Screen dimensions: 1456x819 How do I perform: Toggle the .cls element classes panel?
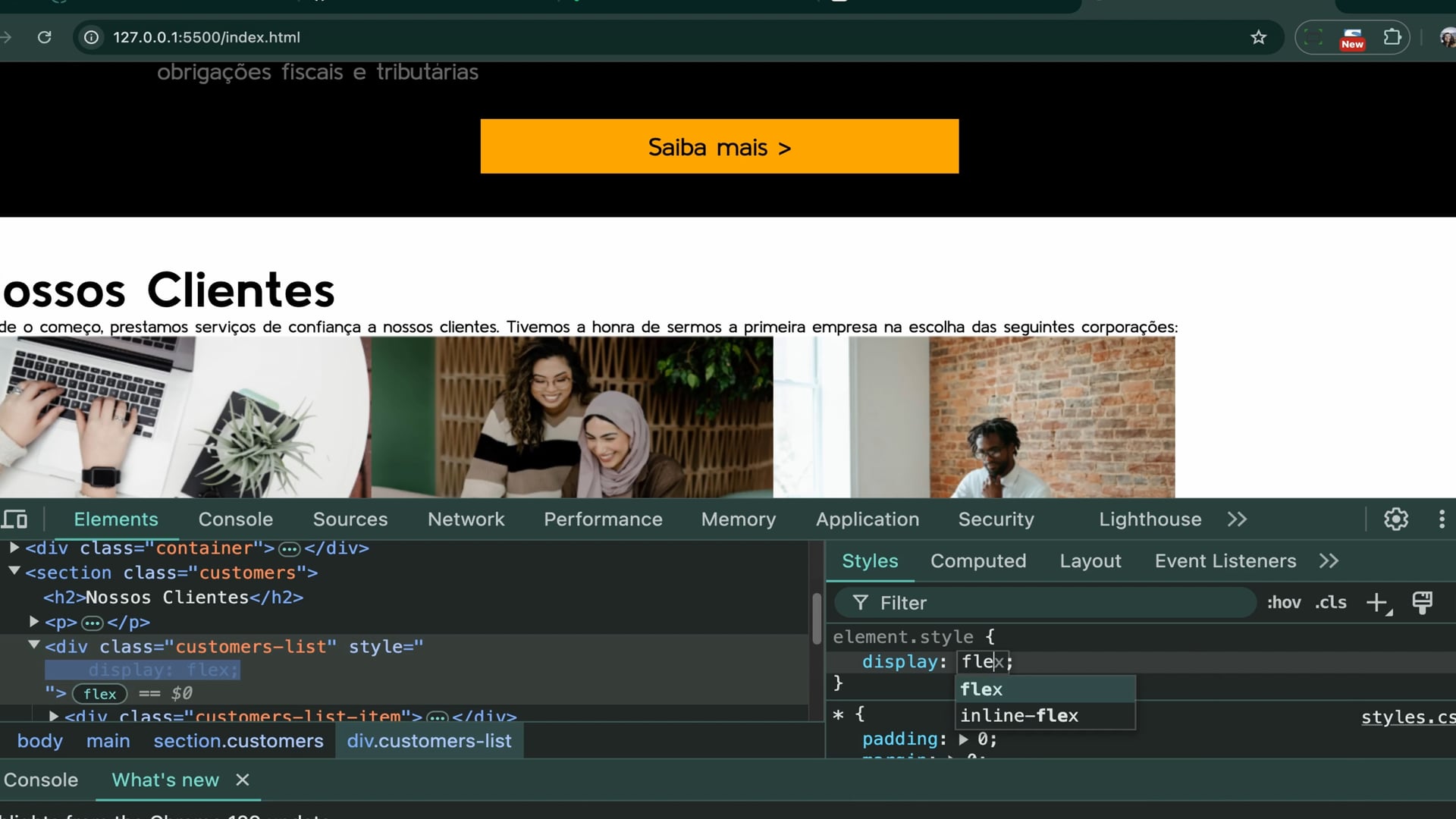tap(1331, 603)
